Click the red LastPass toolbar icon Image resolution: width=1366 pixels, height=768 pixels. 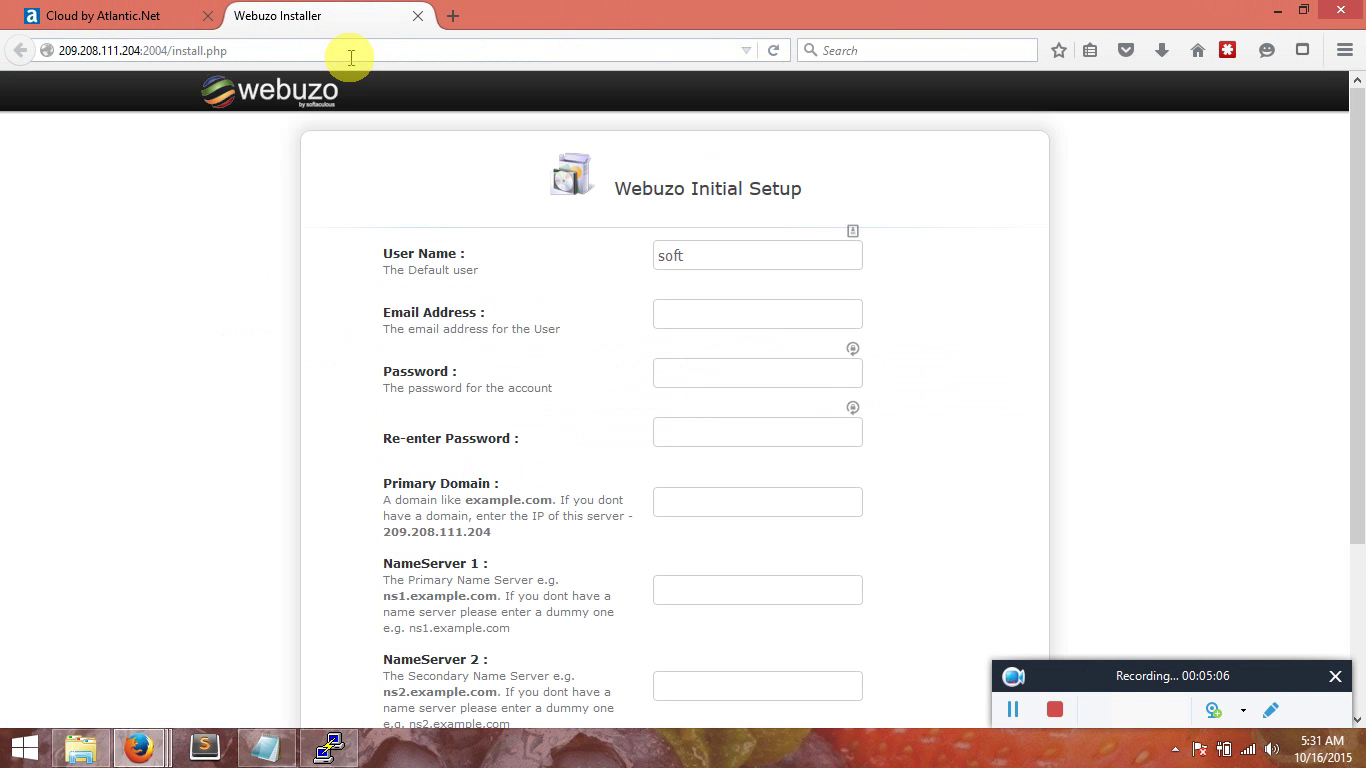point(1228,50)
